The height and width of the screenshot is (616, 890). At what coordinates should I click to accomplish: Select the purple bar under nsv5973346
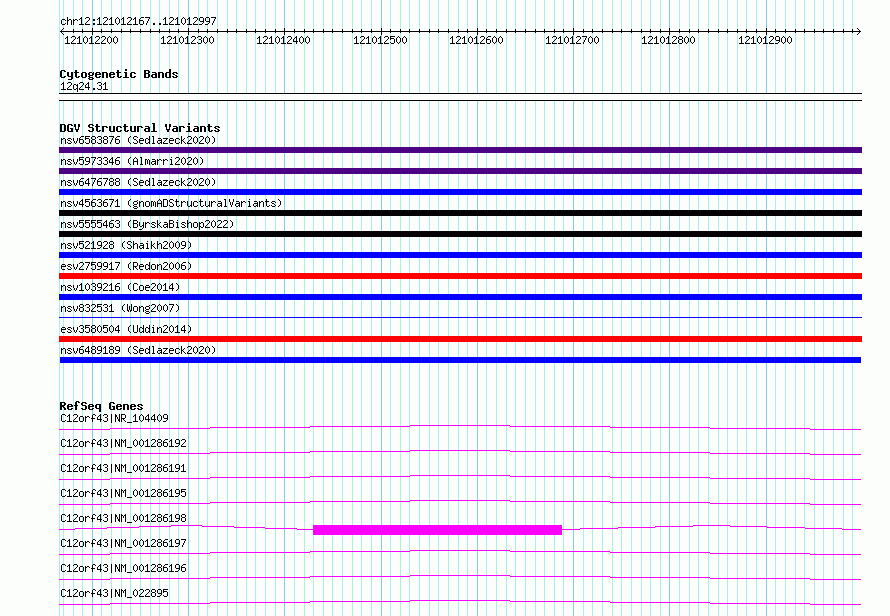(460, 171)
